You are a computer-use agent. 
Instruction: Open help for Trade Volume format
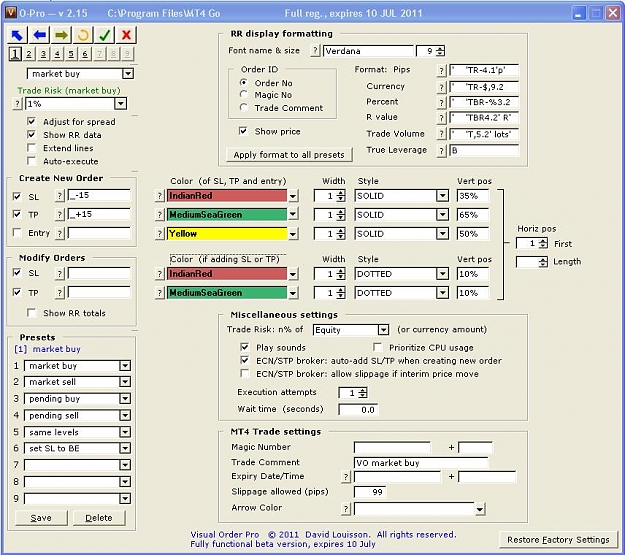point(441,134)
